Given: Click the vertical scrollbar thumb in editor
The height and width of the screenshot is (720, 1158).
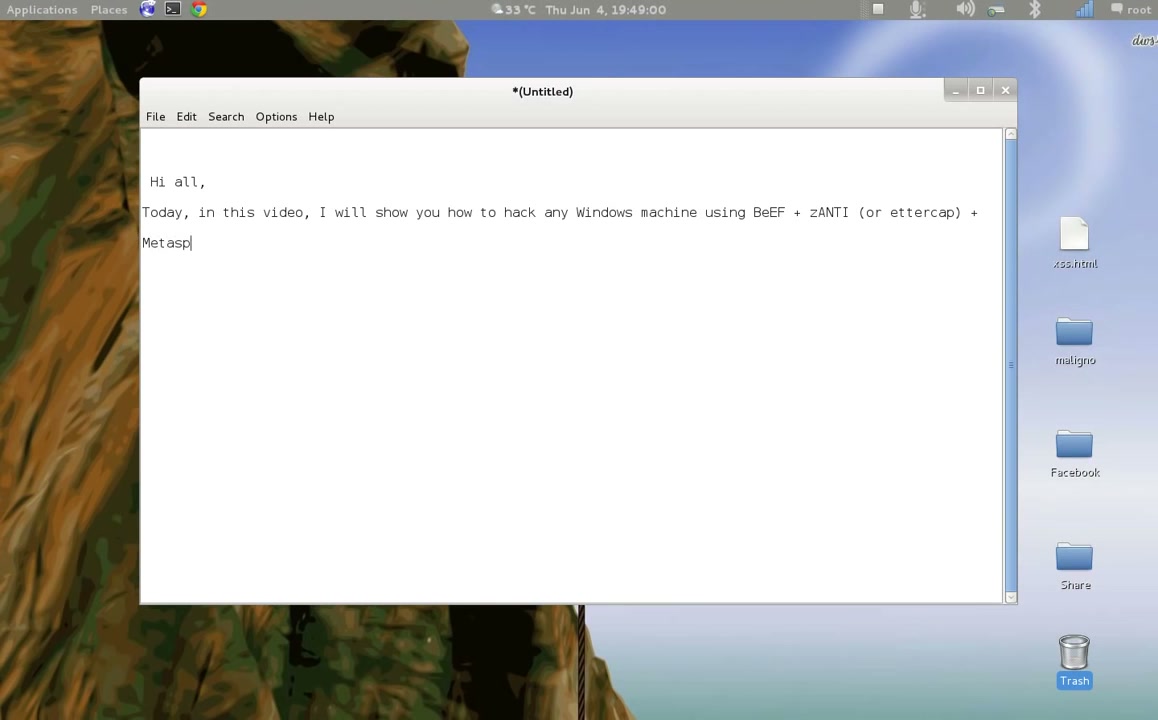Looking at the screenshot, I should pos(1011,366).
